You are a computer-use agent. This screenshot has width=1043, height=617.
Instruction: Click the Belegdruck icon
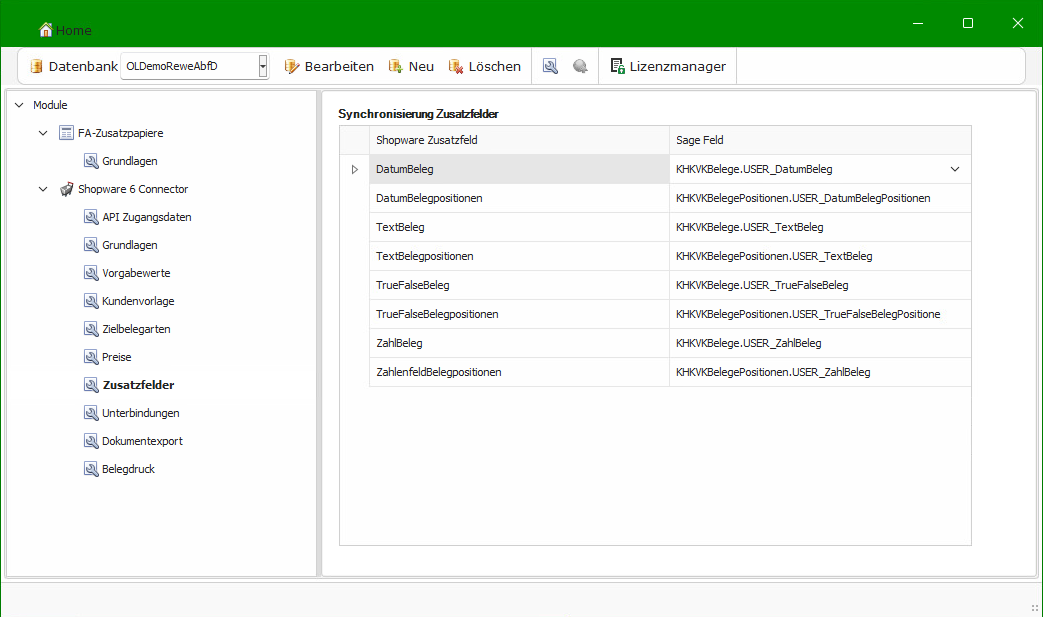[91, 469]
